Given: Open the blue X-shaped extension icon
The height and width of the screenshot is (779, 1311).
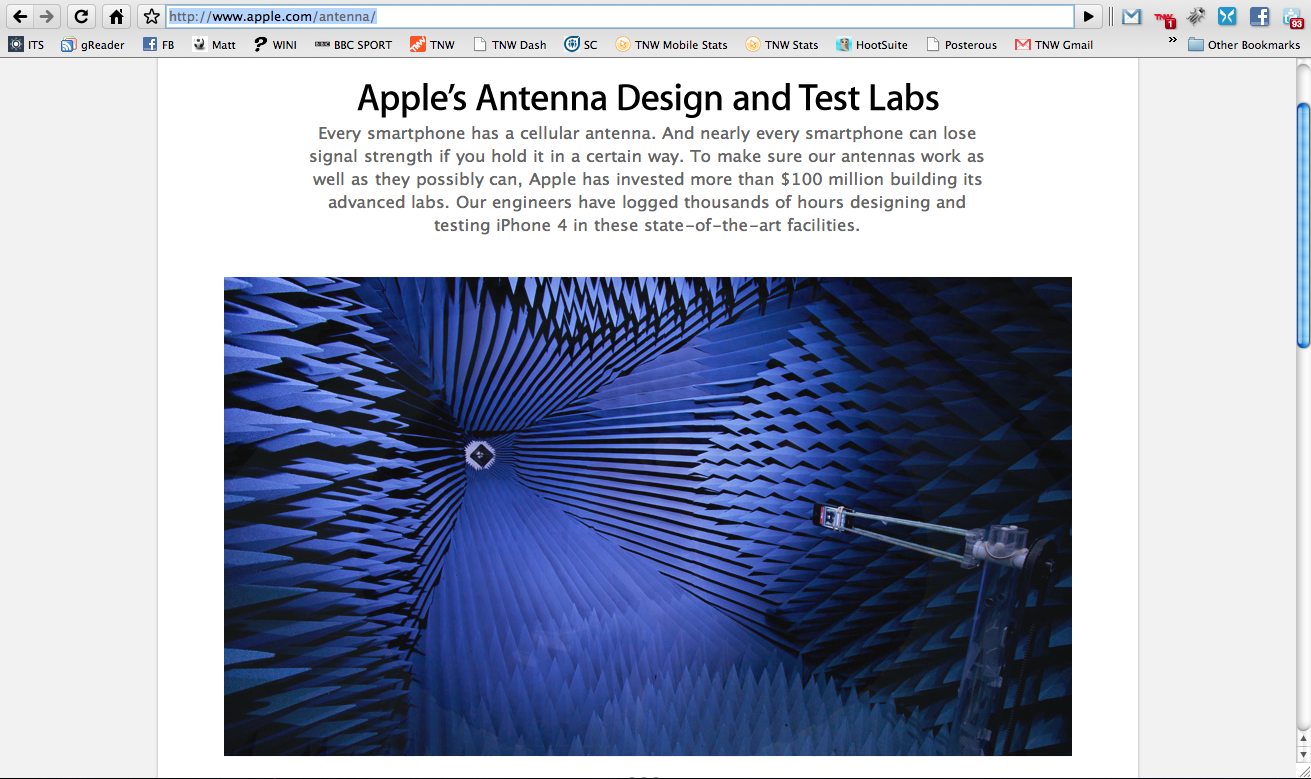Looking at the screenshot, I should (1227, 16).
